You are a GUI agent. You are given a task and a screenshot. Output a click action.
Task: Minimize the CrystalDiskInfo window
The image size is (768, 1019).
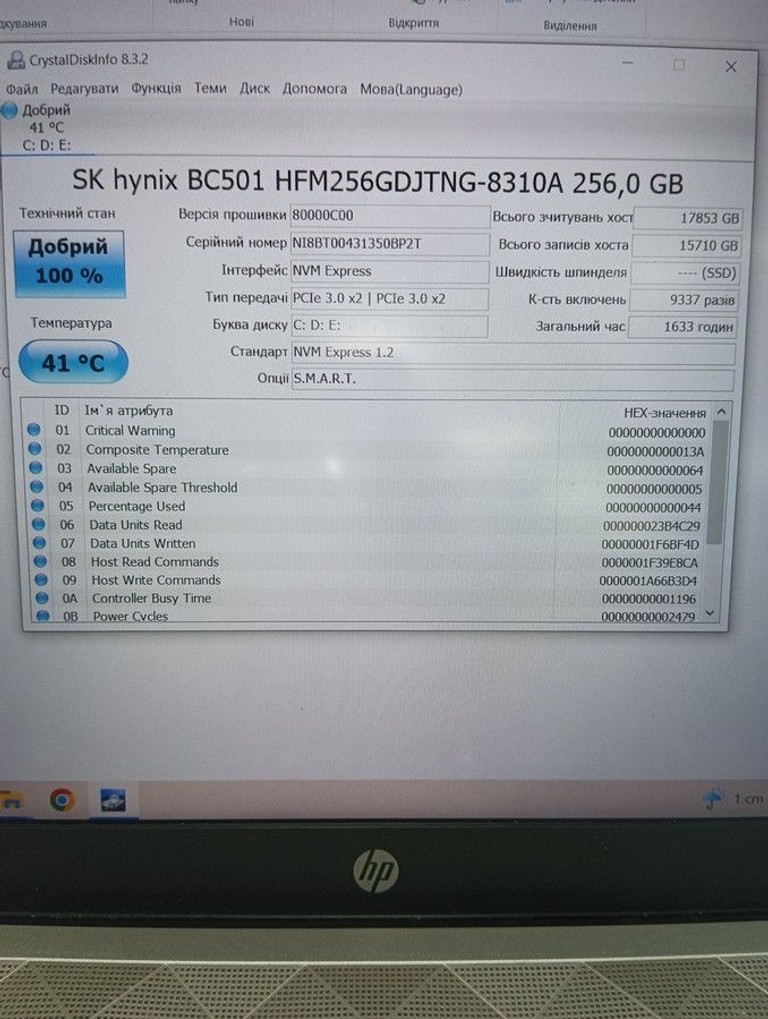(x=628, y=63)
